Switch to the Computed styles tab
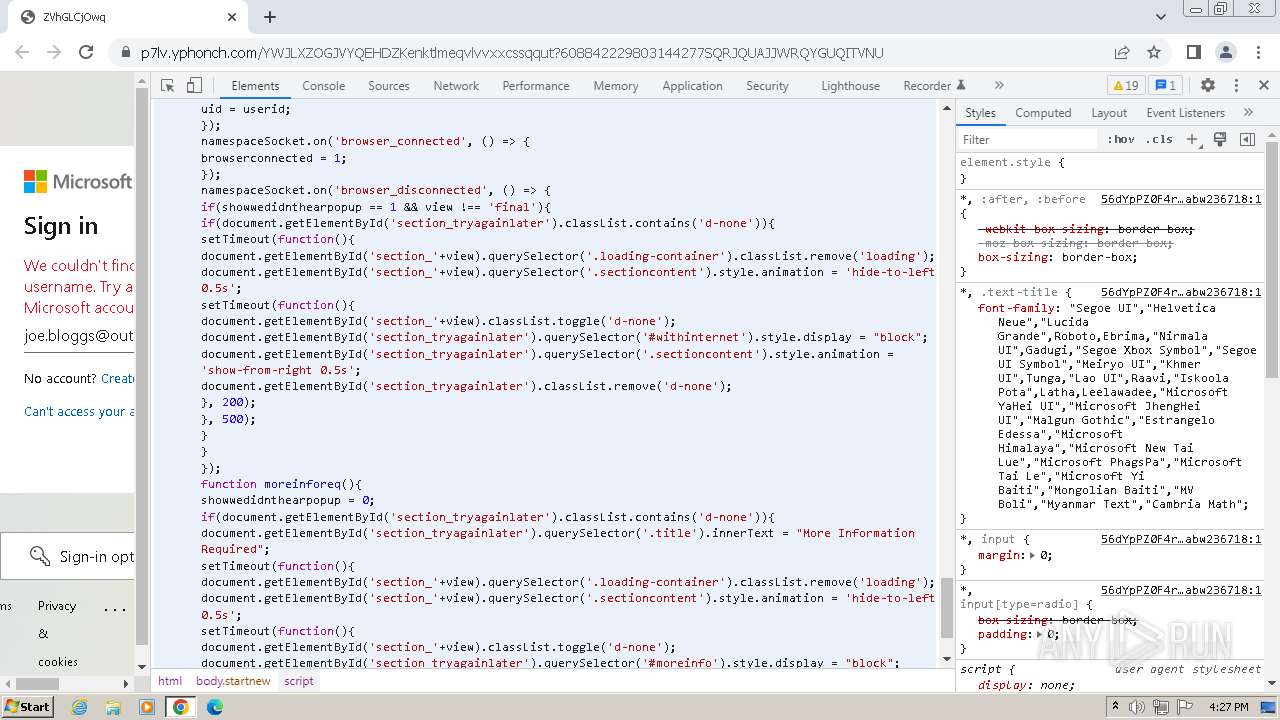This screenshot has width=1280, height=720. tap(1043, 113)
